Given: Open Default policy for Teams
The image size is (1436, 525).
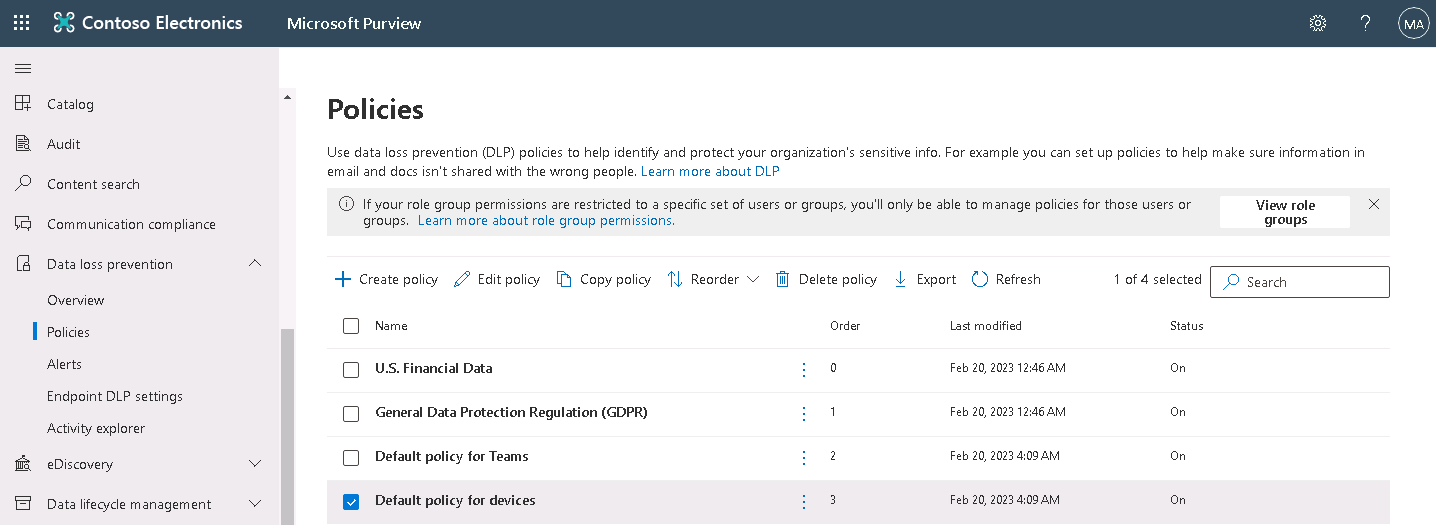Looking at the screenshot, I should (452, 456).
